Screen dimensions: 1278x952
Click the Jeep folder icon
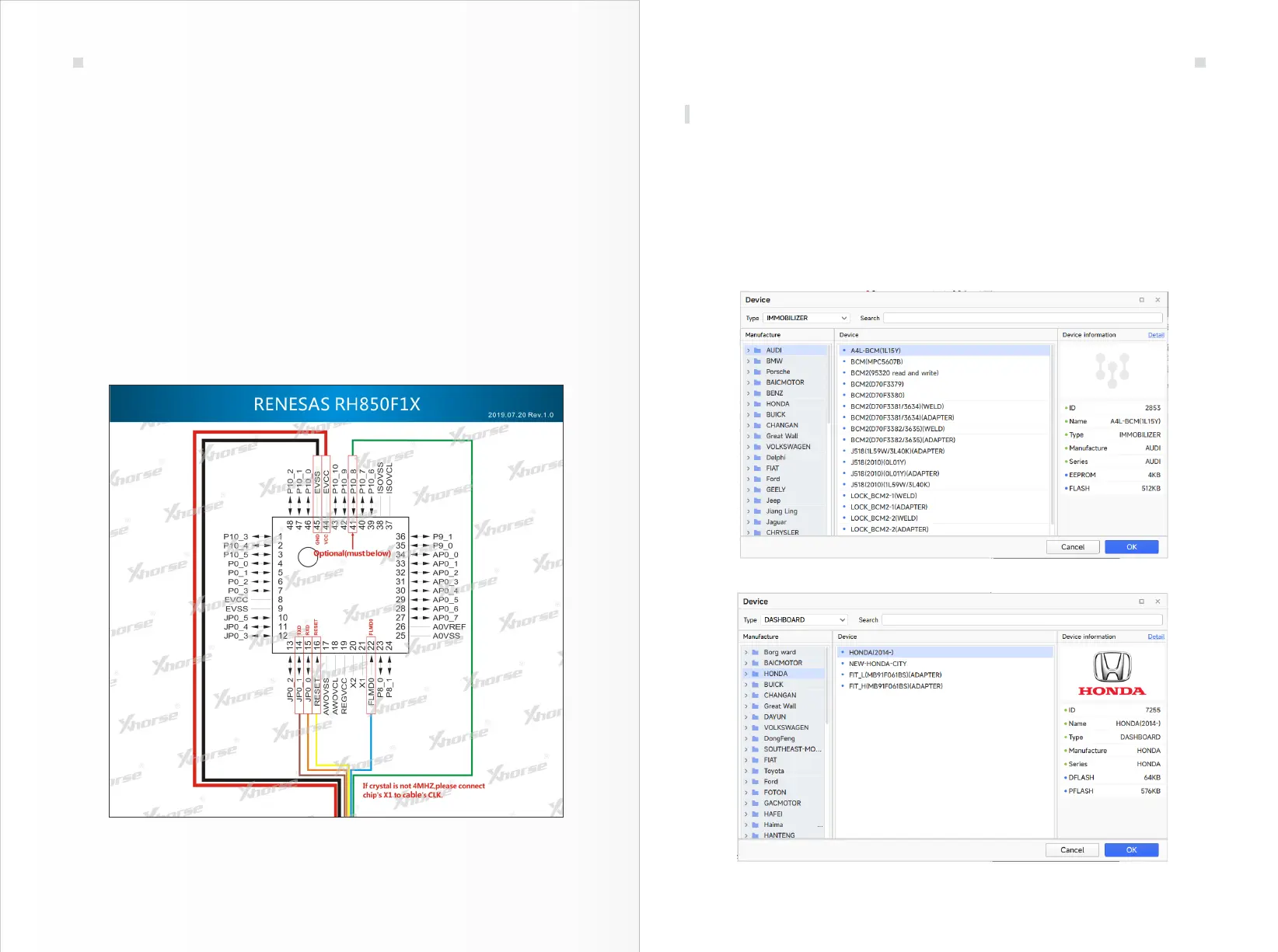[757, 500]
